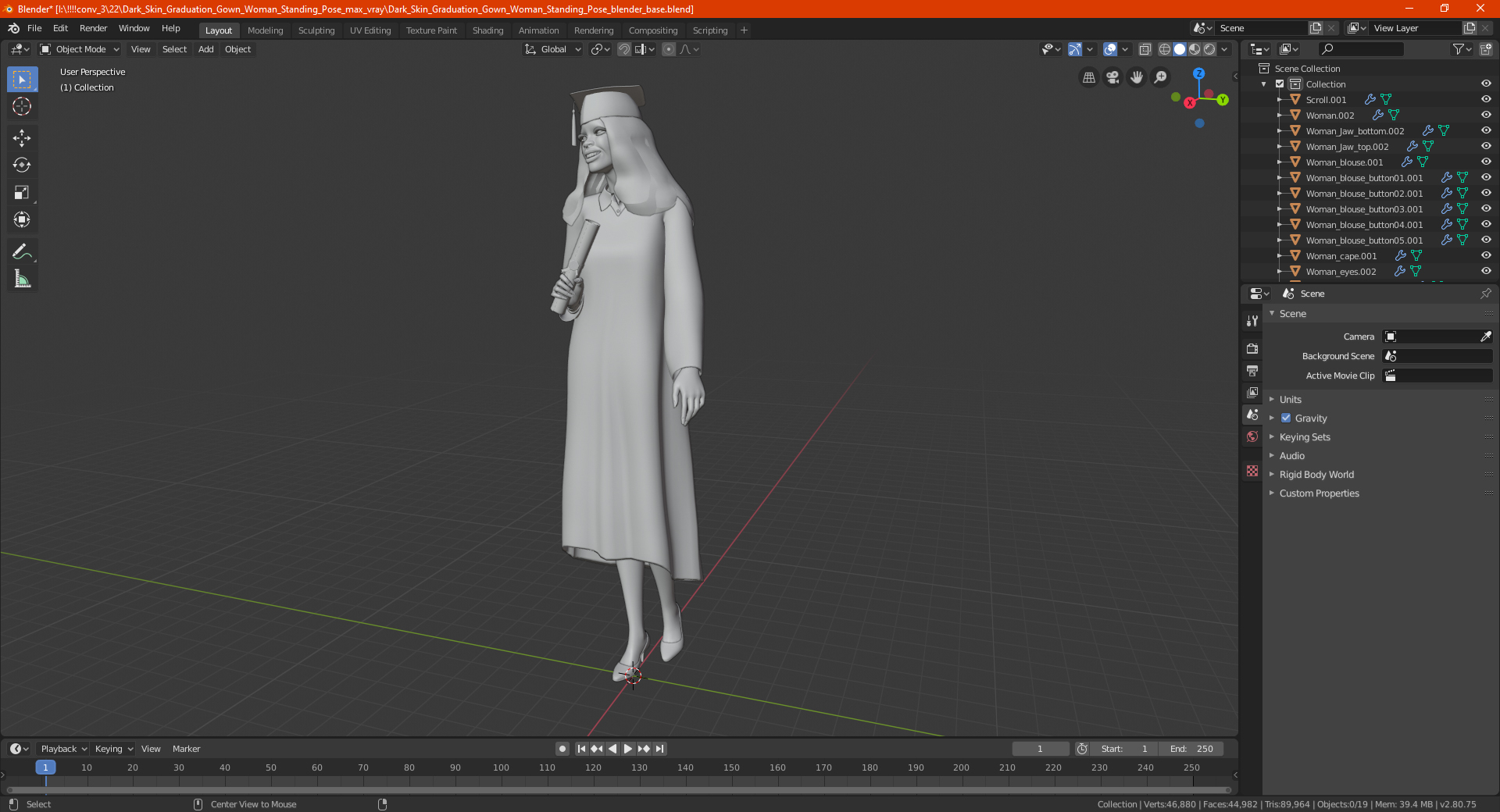1500x812 pixels.
Task: Activate the 3D Cursor tool
Action: click(22, 107)
